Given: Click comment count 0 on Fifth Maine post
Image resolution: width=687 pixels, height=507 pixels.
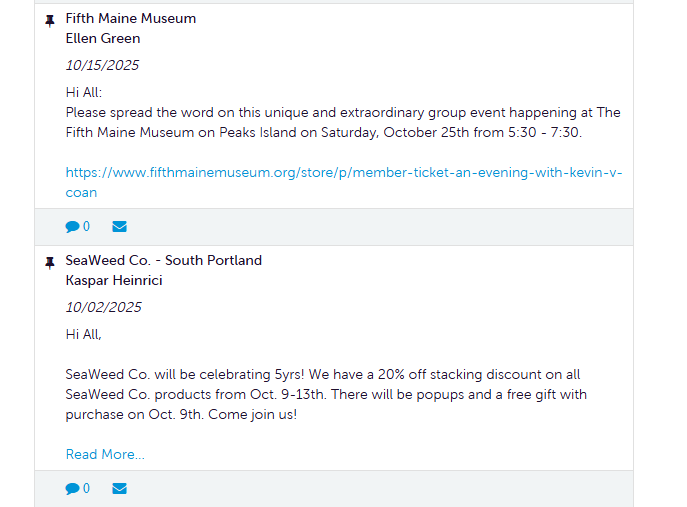Looking at the screenshot, I should pos(86,227).
